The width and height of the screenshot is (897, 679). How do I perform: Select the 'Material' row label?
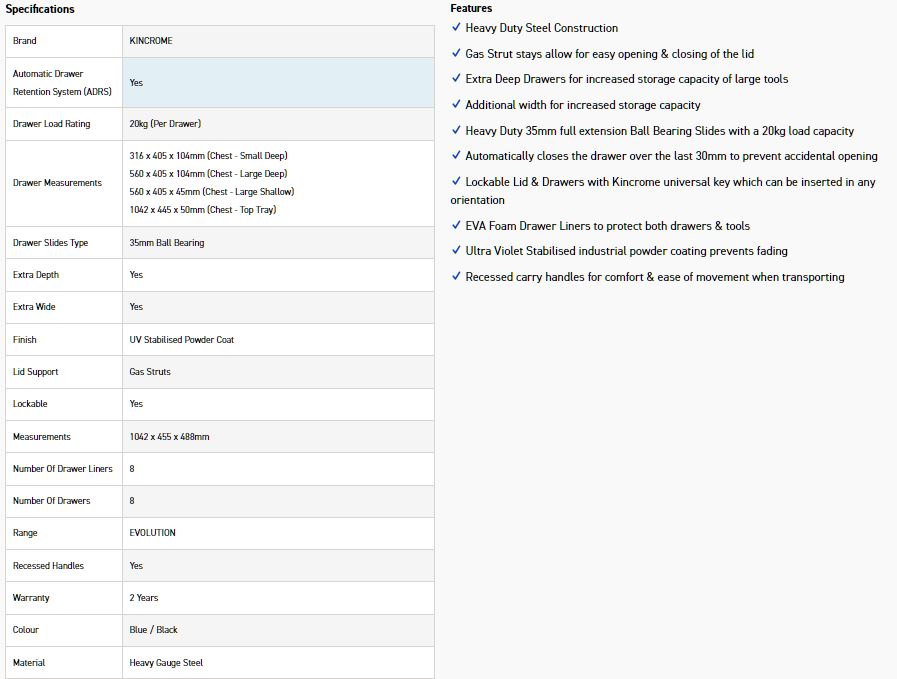(x=29, y=662)
